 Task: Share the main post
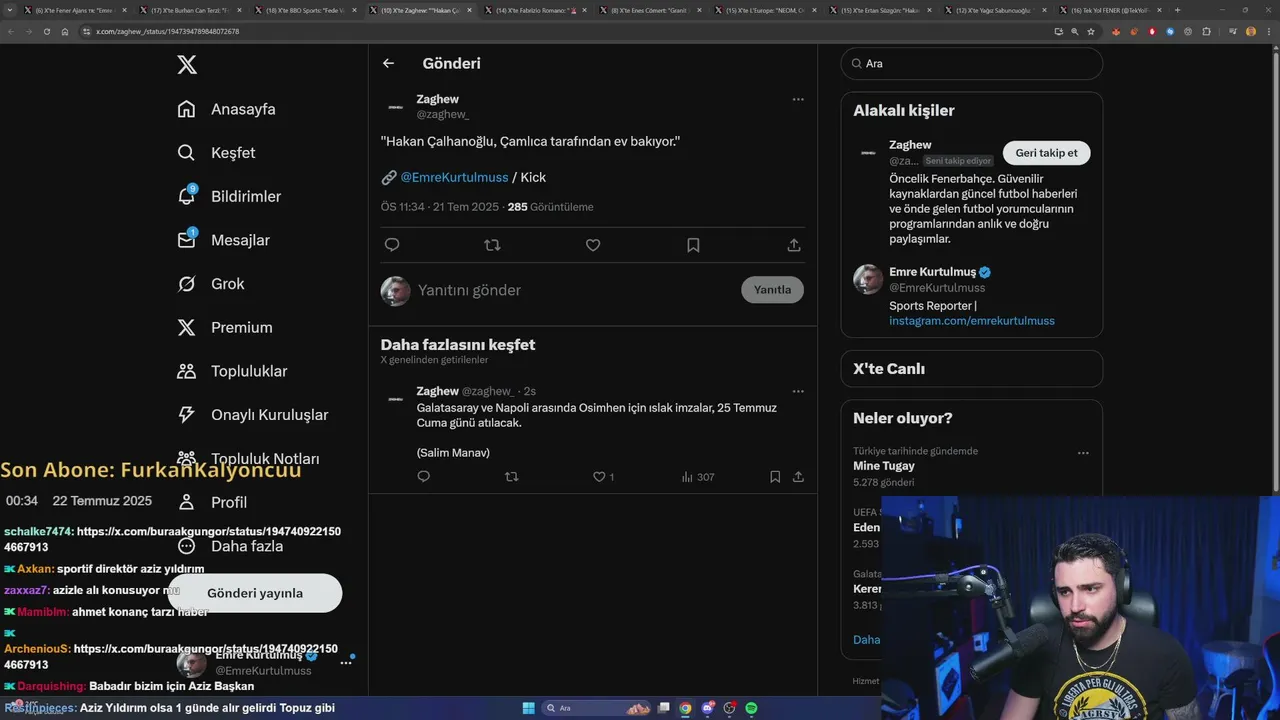[794, 245]
